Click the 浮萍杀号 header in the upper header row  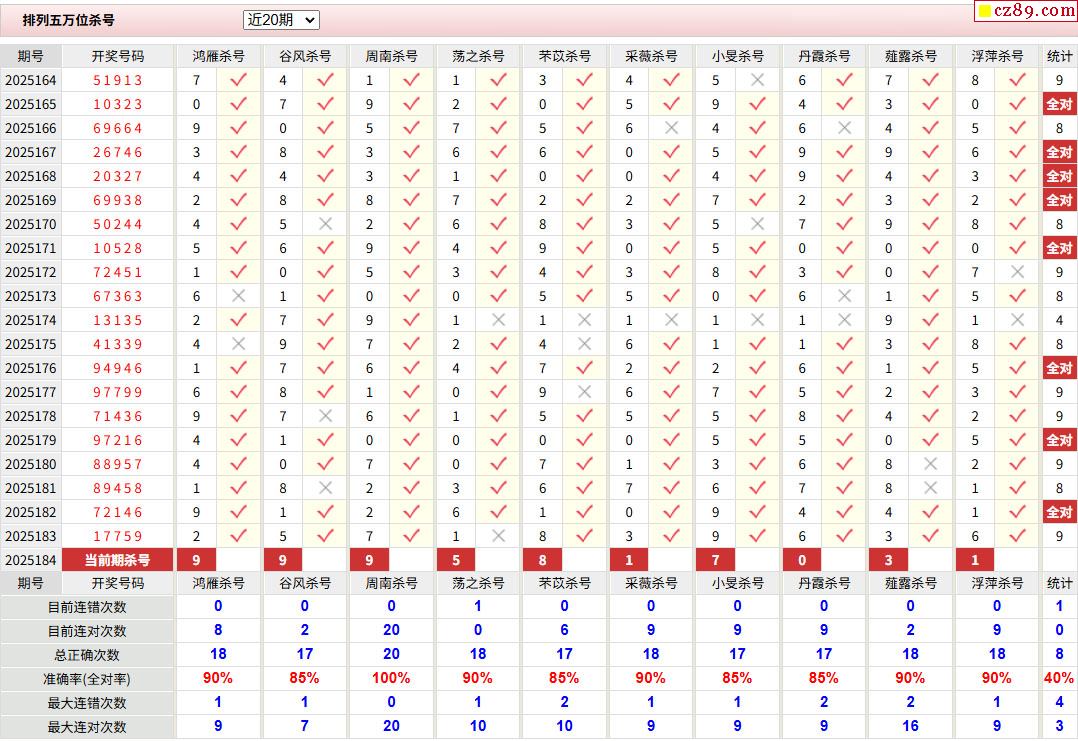click(997, 56)
